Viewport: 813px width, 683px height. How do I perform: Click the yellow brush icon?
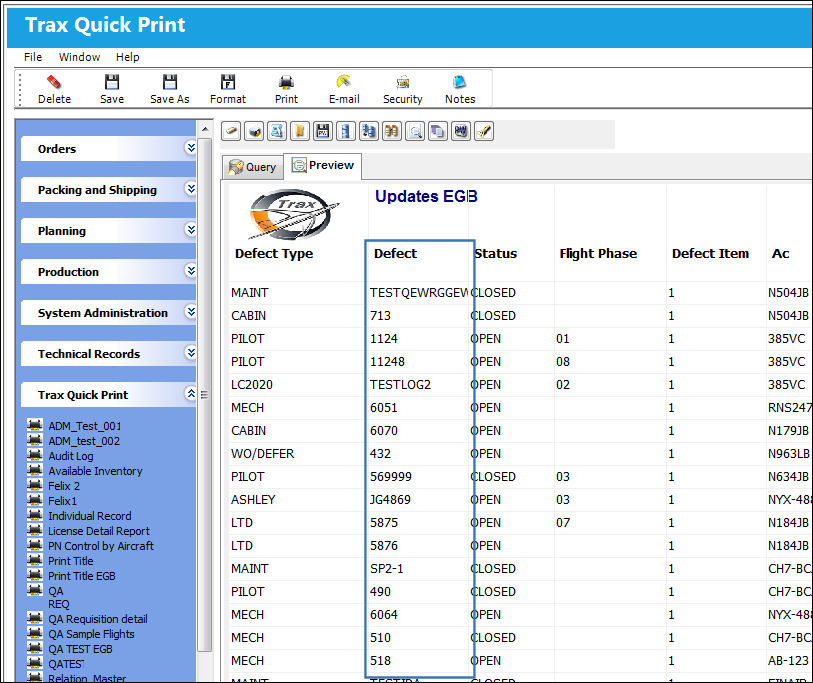484,132
